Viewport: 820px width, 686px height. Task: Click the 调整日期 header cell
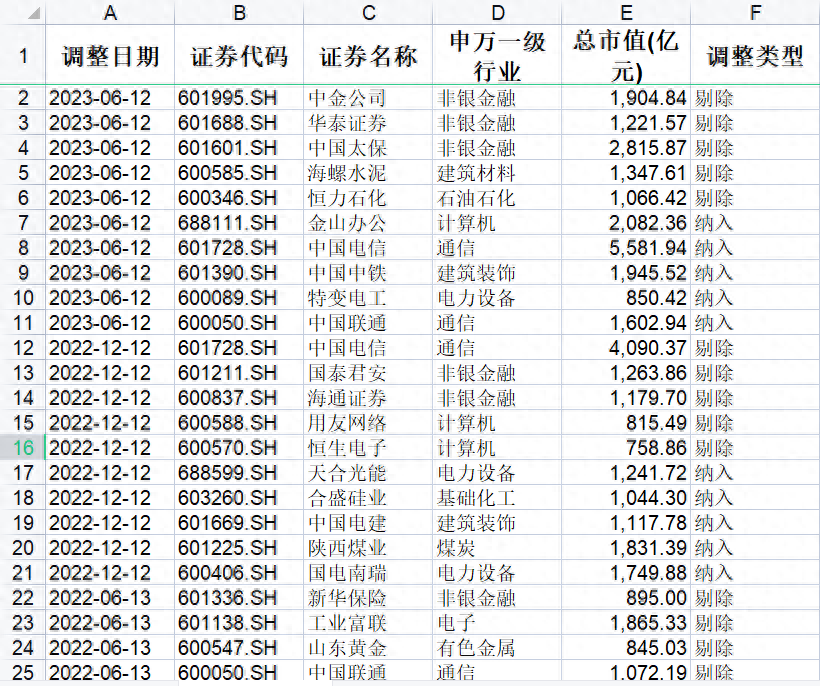pos(110,55)
